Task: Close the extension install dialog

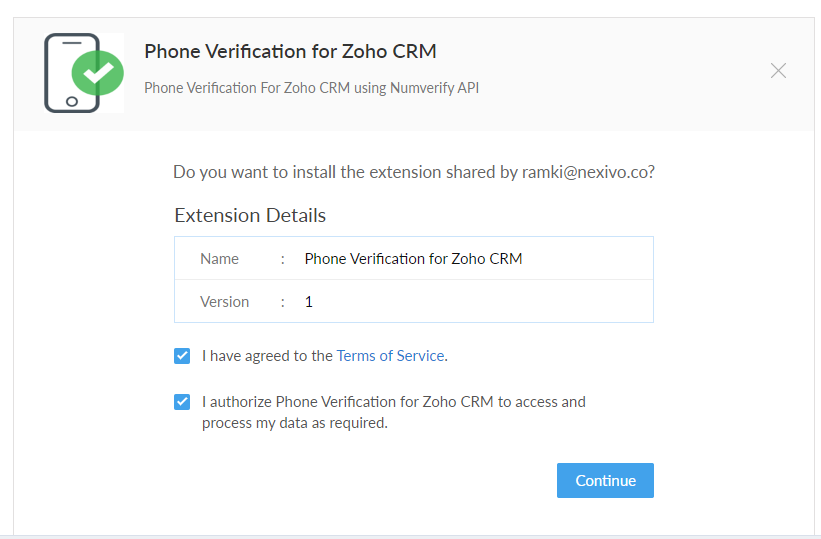Action: (778, 71)
